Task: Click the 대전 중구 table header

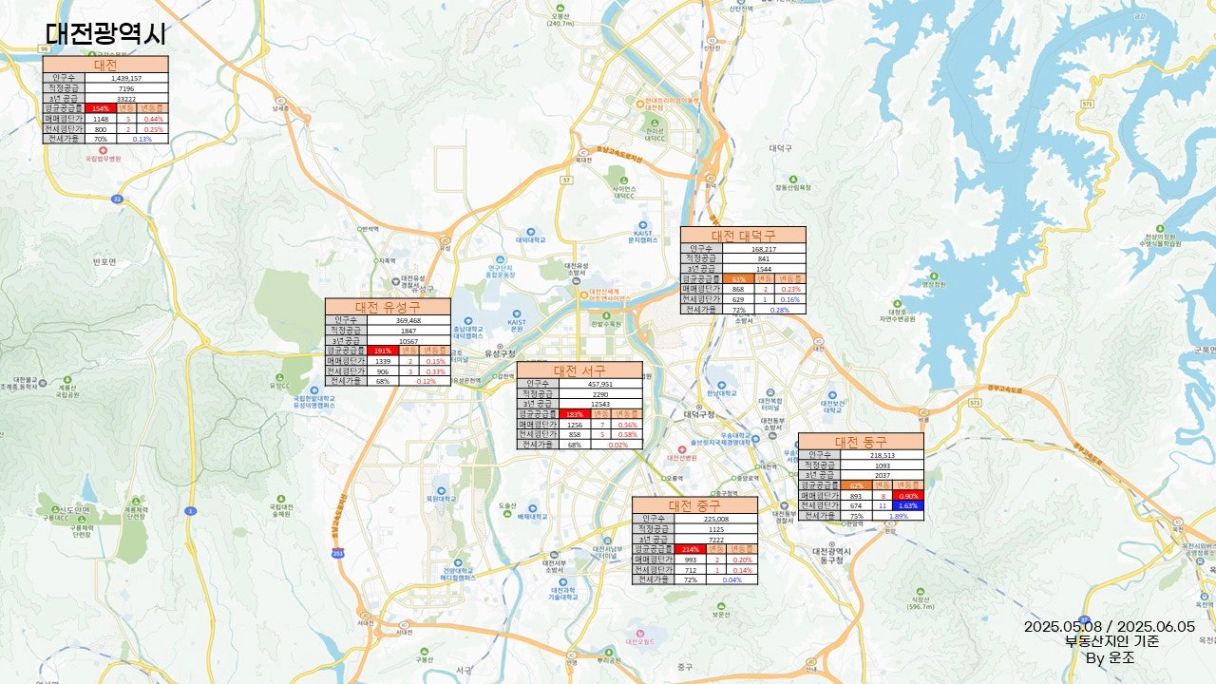Action: [695, 505]
